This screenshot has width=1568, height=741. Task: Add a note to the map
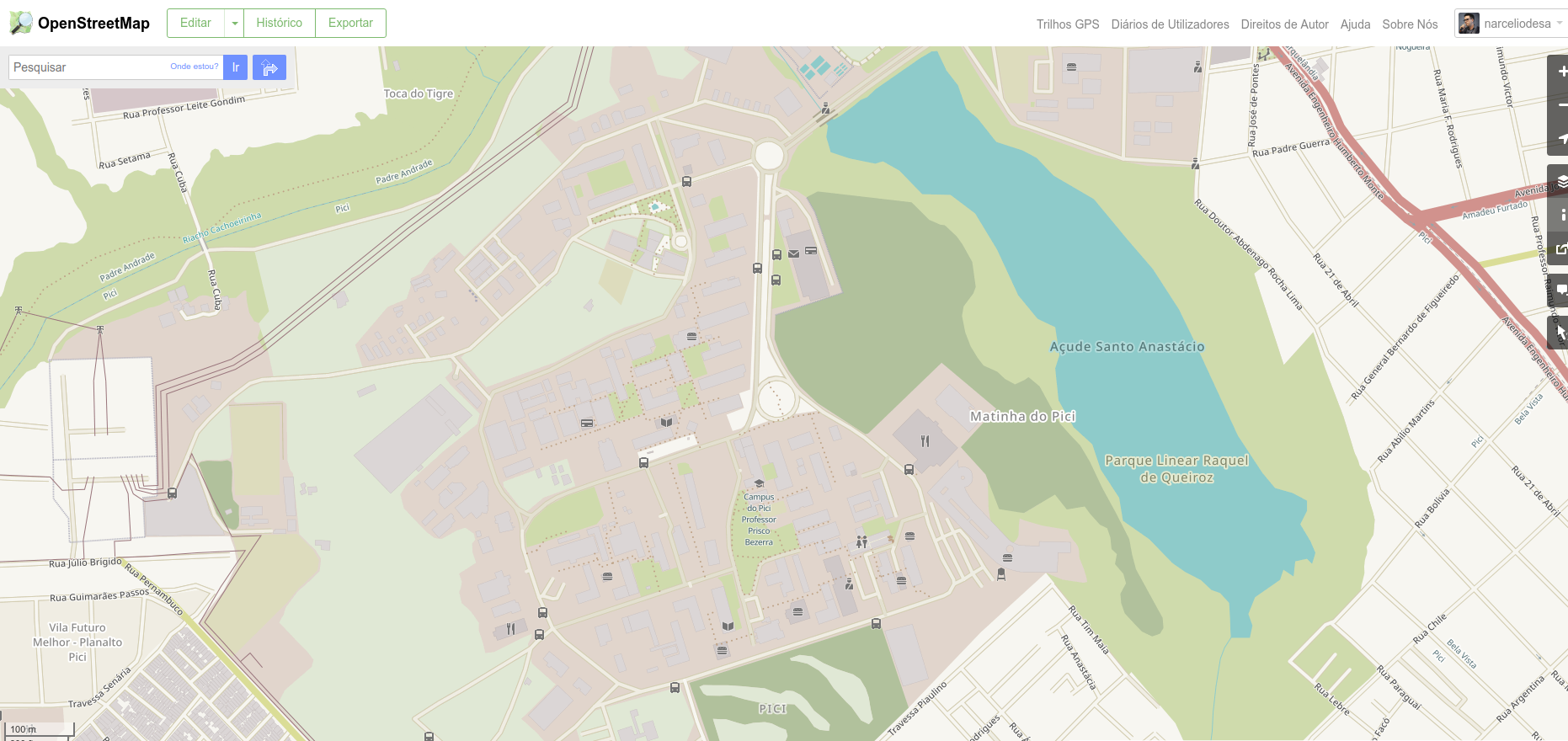pos(1561,291)
